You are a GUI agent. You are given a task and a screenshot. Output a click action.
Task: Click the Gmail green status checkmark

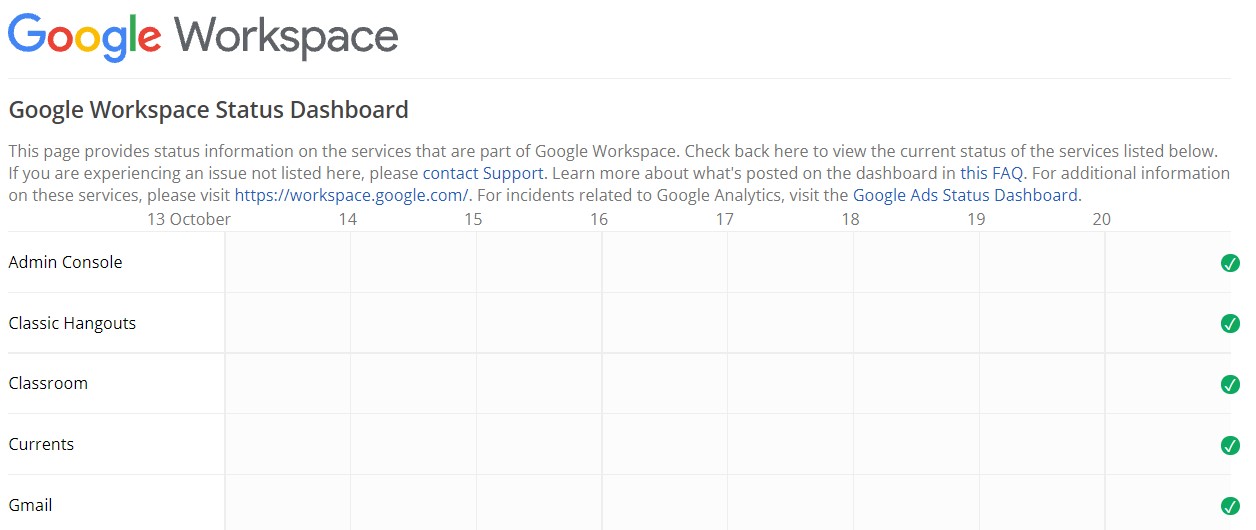click(1230, 506)
